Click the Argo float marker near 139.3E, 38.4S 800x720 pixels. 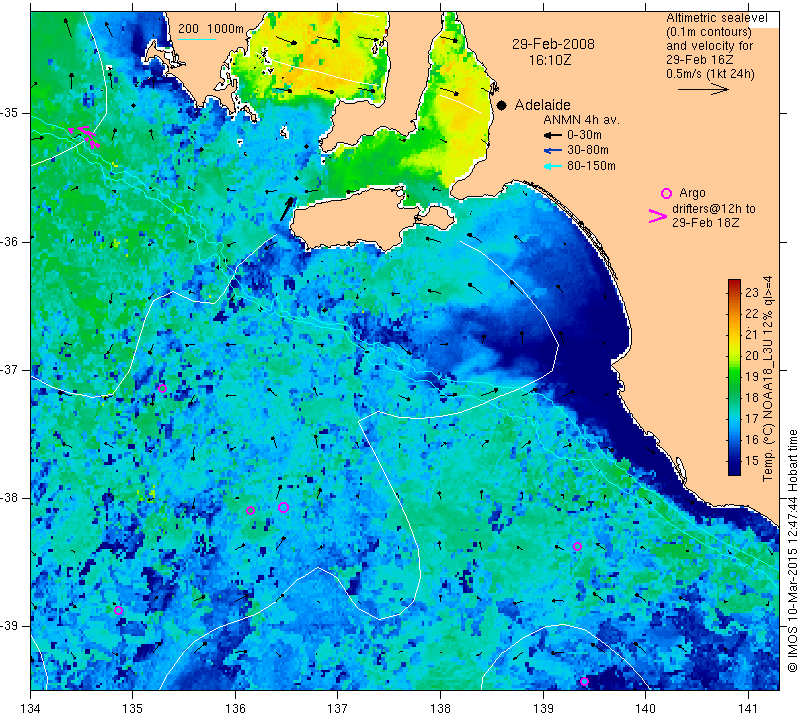point(577,547)
